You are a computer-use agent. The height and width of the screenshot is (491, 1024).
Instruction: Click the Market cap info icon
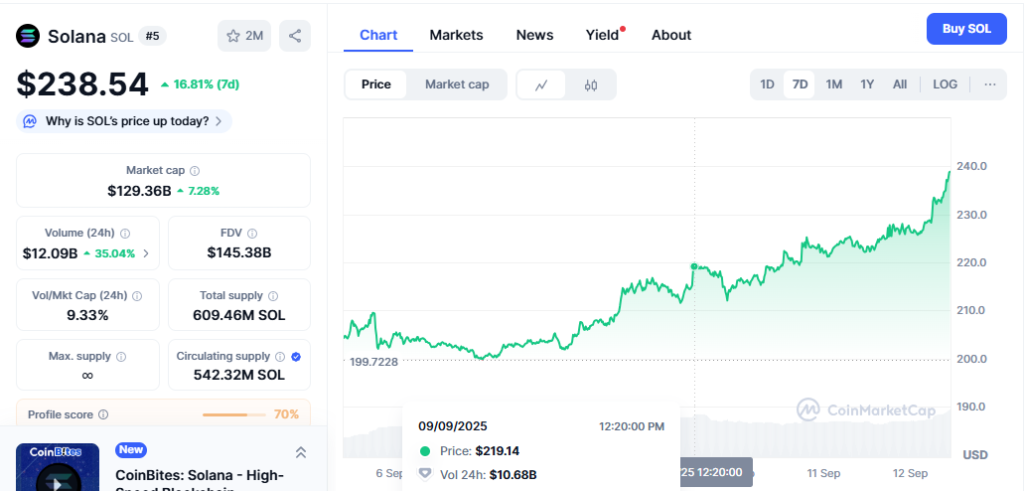[195, 171]
